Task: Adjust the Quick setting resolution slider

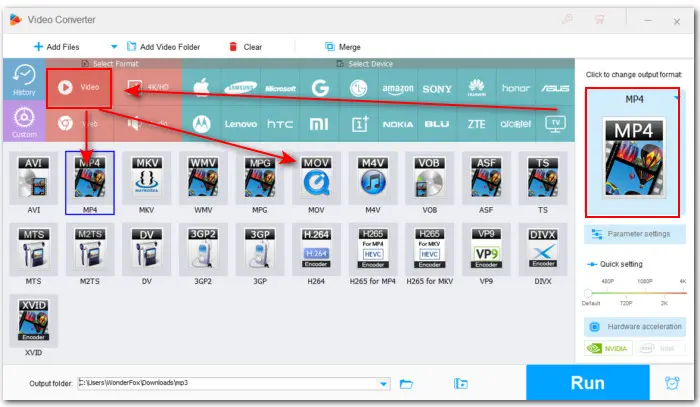Action: click(636, 293)
